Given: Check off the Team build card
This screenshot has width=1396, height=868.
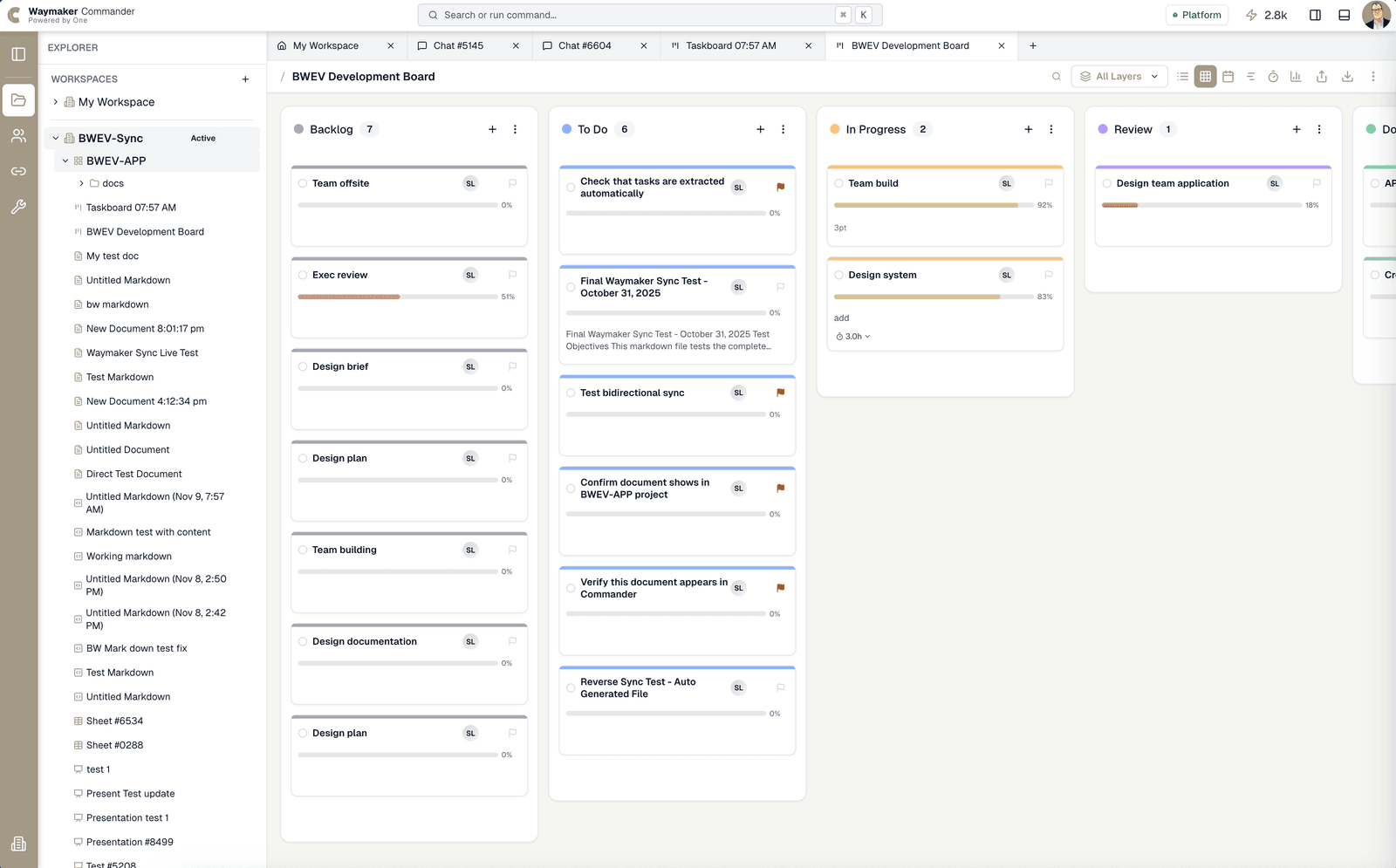Looking at the screenshot, I should (x=838, y=183).
